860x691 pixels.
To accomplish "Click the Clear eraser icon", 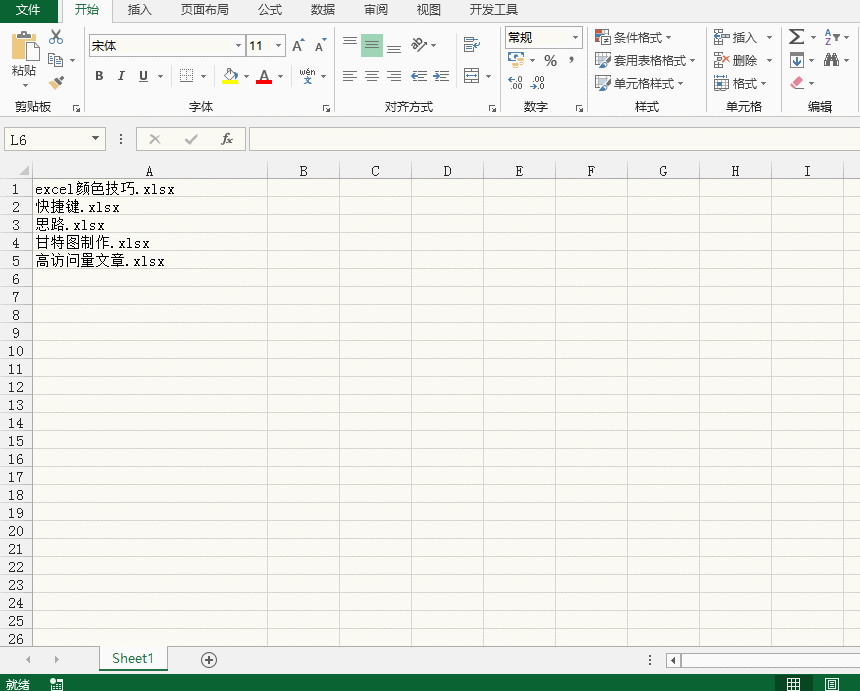I will pos(797,83).
